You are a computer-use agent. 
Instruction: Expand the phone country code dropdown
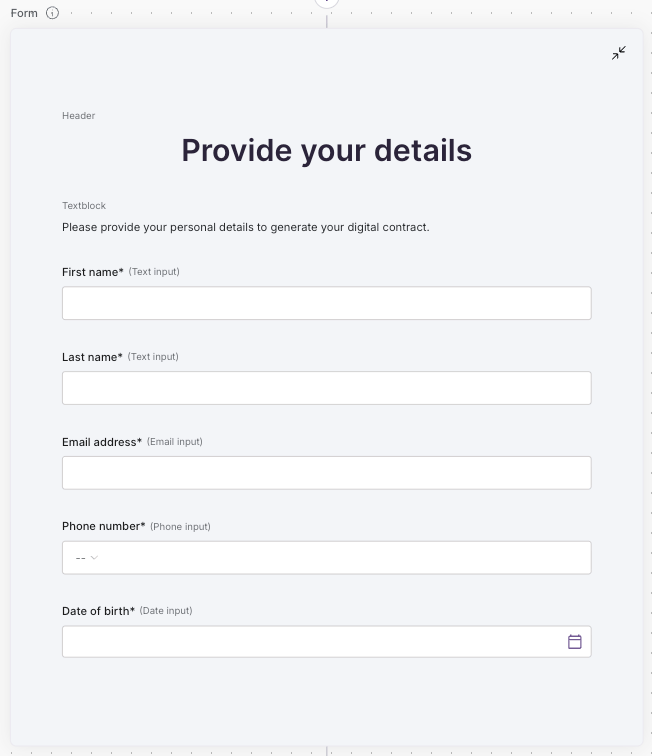tap(86, 558)
